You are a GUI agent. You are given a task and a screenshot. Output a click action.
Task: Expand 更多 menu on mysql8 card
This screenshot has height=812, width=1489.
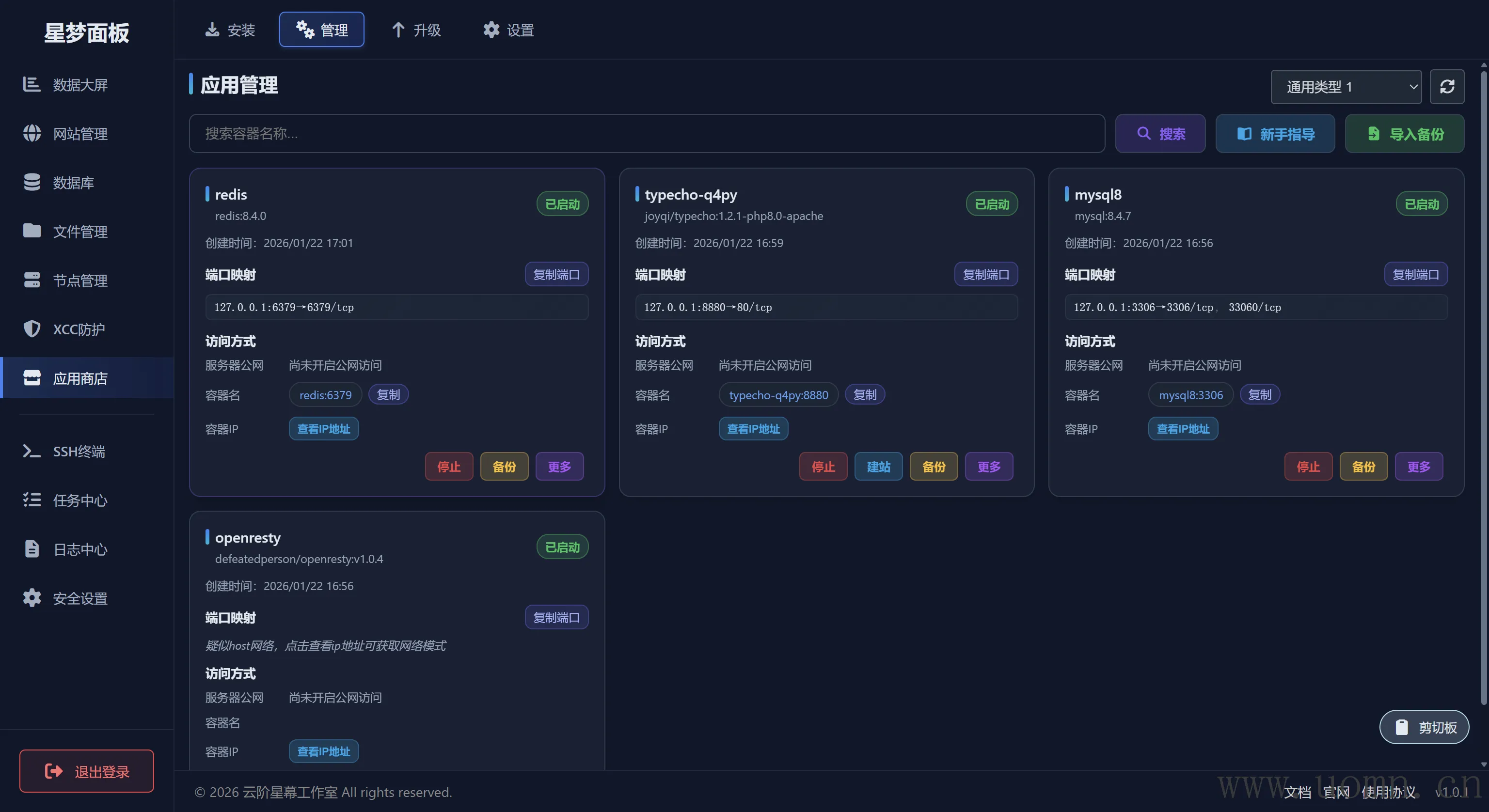tap(1419, 467)
